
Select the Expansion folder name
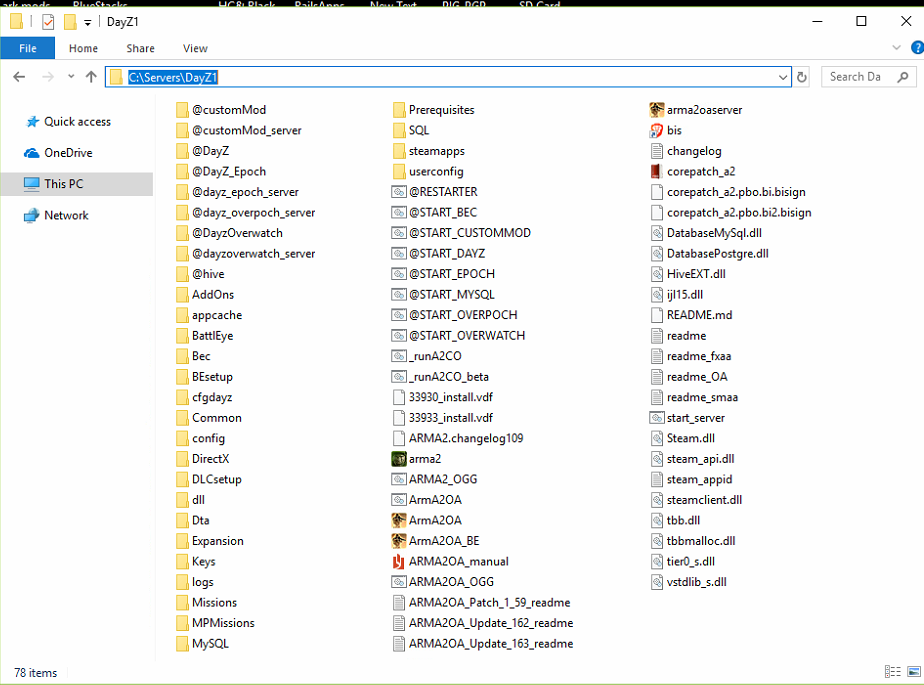(217, 541)
